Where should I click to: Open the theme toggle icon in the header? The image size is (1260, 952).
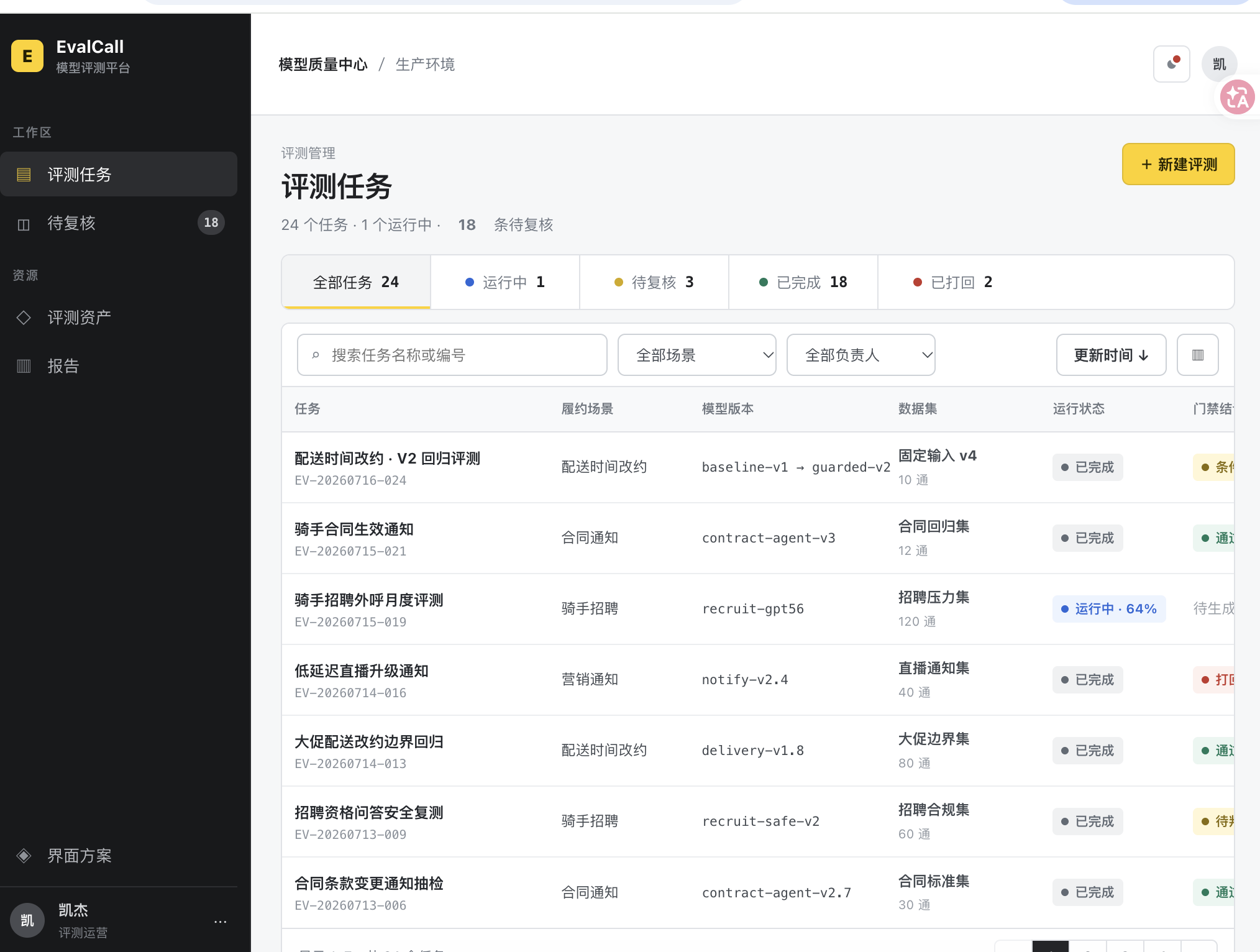(1172, 64)
